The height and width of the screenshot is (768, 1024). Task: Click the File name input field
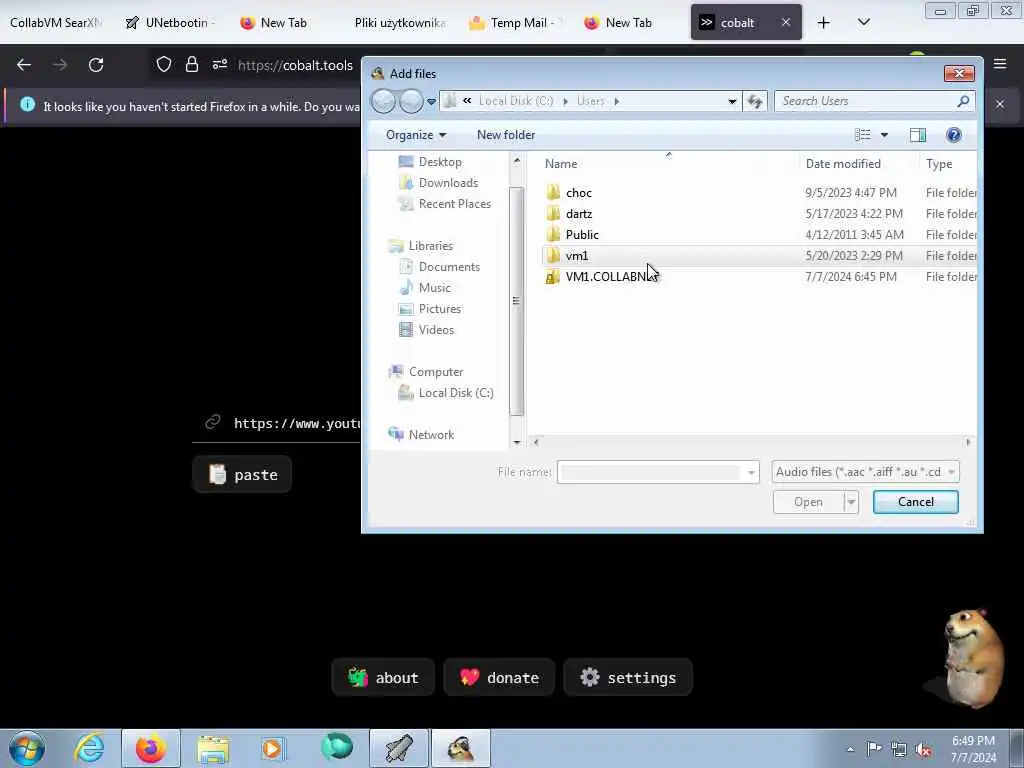click(x=651, y=472)
